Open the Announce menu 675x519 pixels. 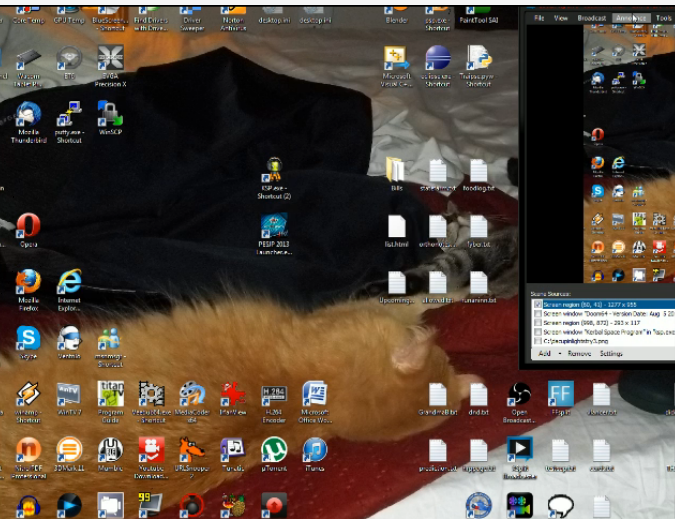631,18
